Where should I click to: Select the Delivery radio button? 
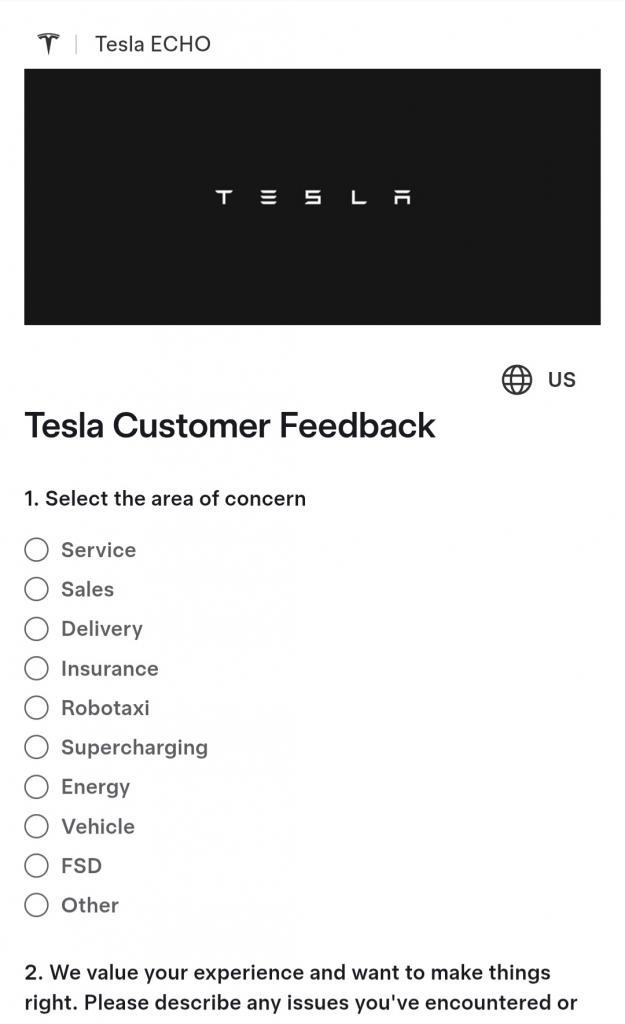(37, 629)
